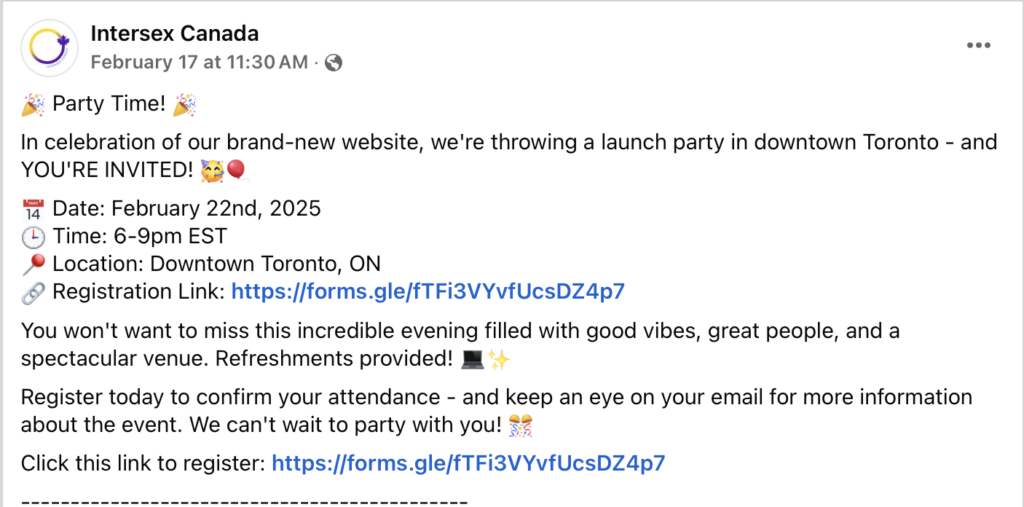1024x507 pixels.
Task: Click the calendar emoji beside Date
Action: (x=33, y=210)
